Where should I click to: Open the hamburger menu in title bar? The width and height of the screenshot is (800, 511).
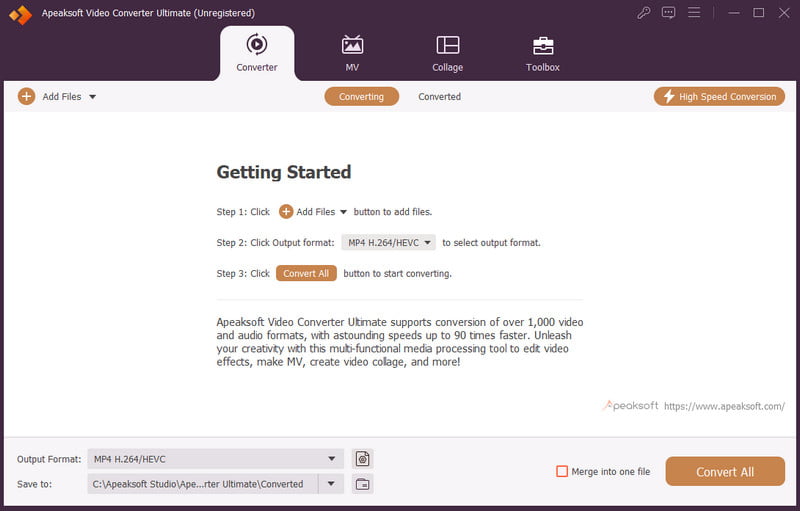coord(694,13)
